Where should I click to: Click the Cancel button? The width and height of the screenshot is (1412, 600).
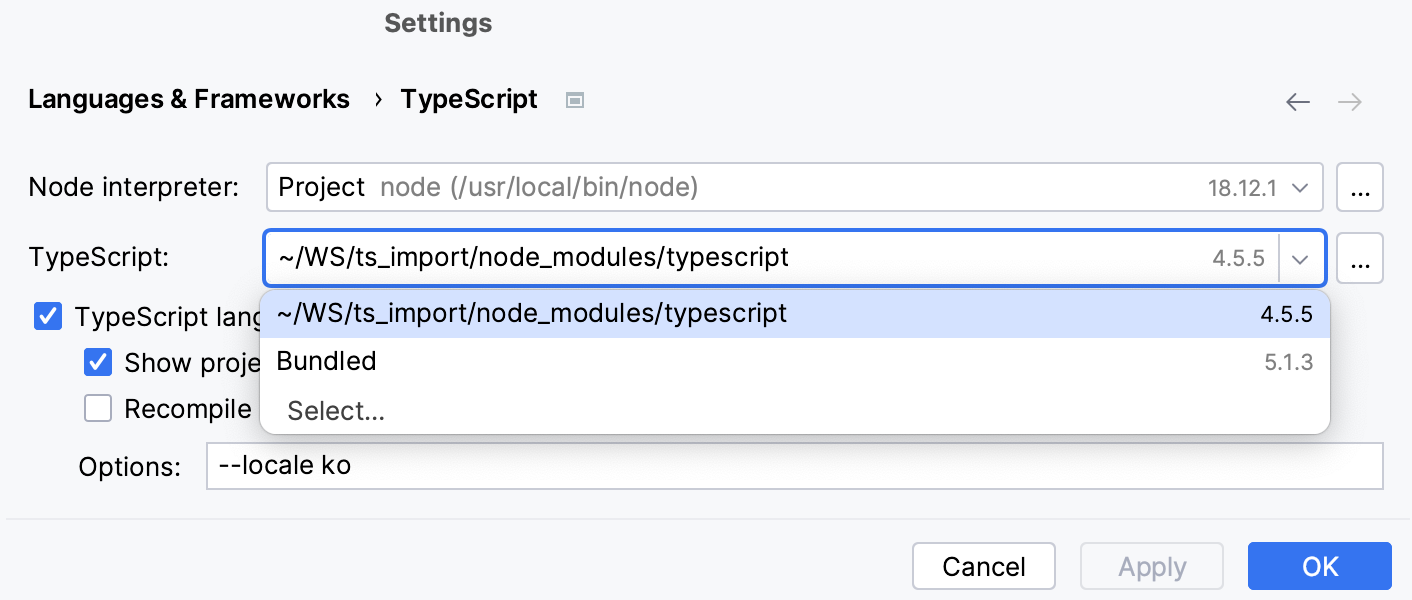pyautogui.click(x=983, y=566)
